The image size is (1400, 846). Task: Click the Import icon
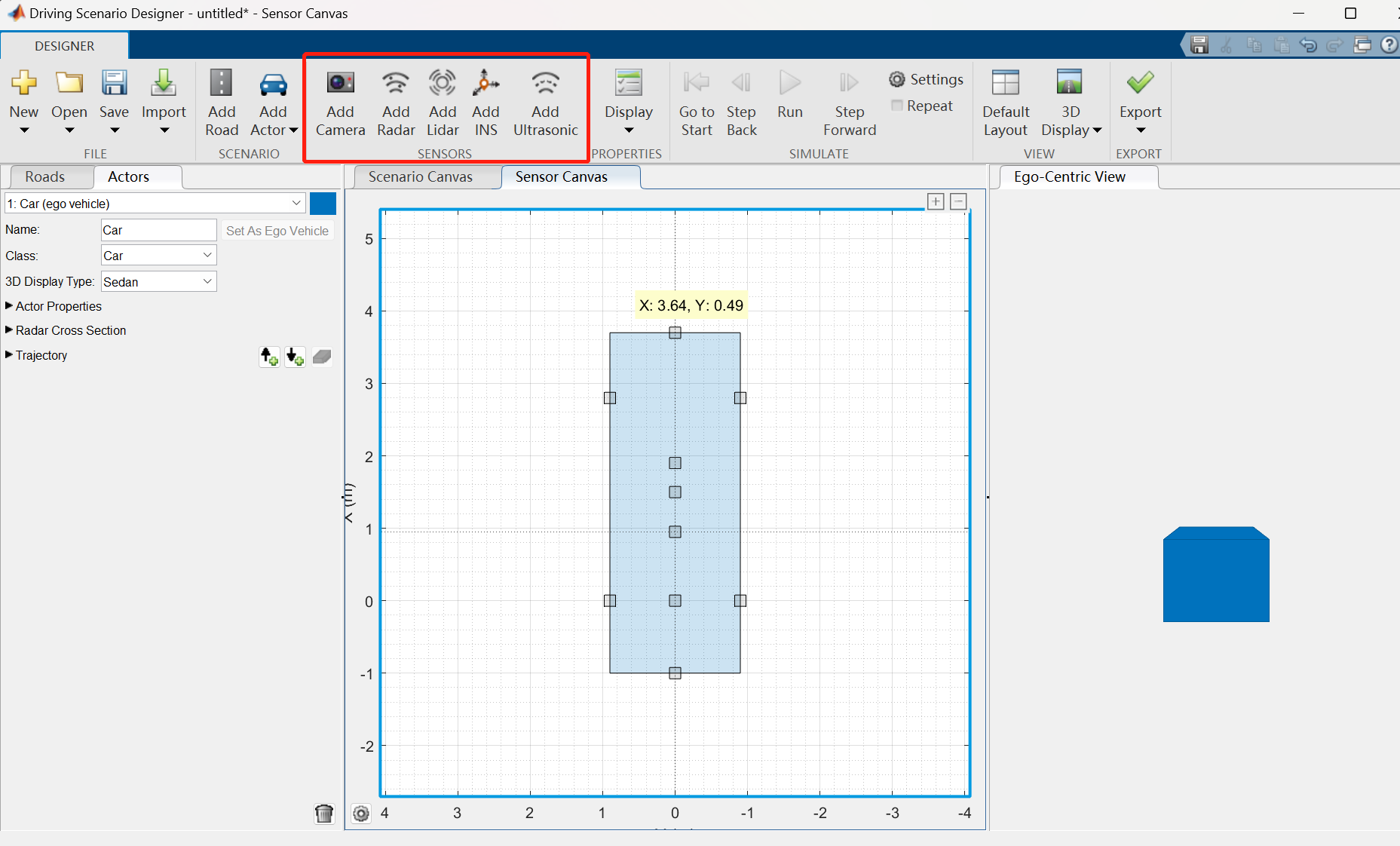pos(164,82)
